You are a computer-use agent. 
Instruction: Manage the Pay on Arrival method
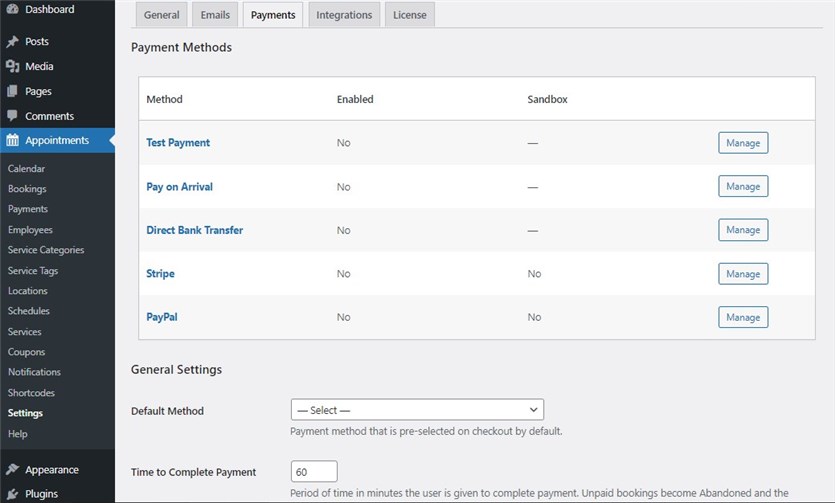coord(743,187)
